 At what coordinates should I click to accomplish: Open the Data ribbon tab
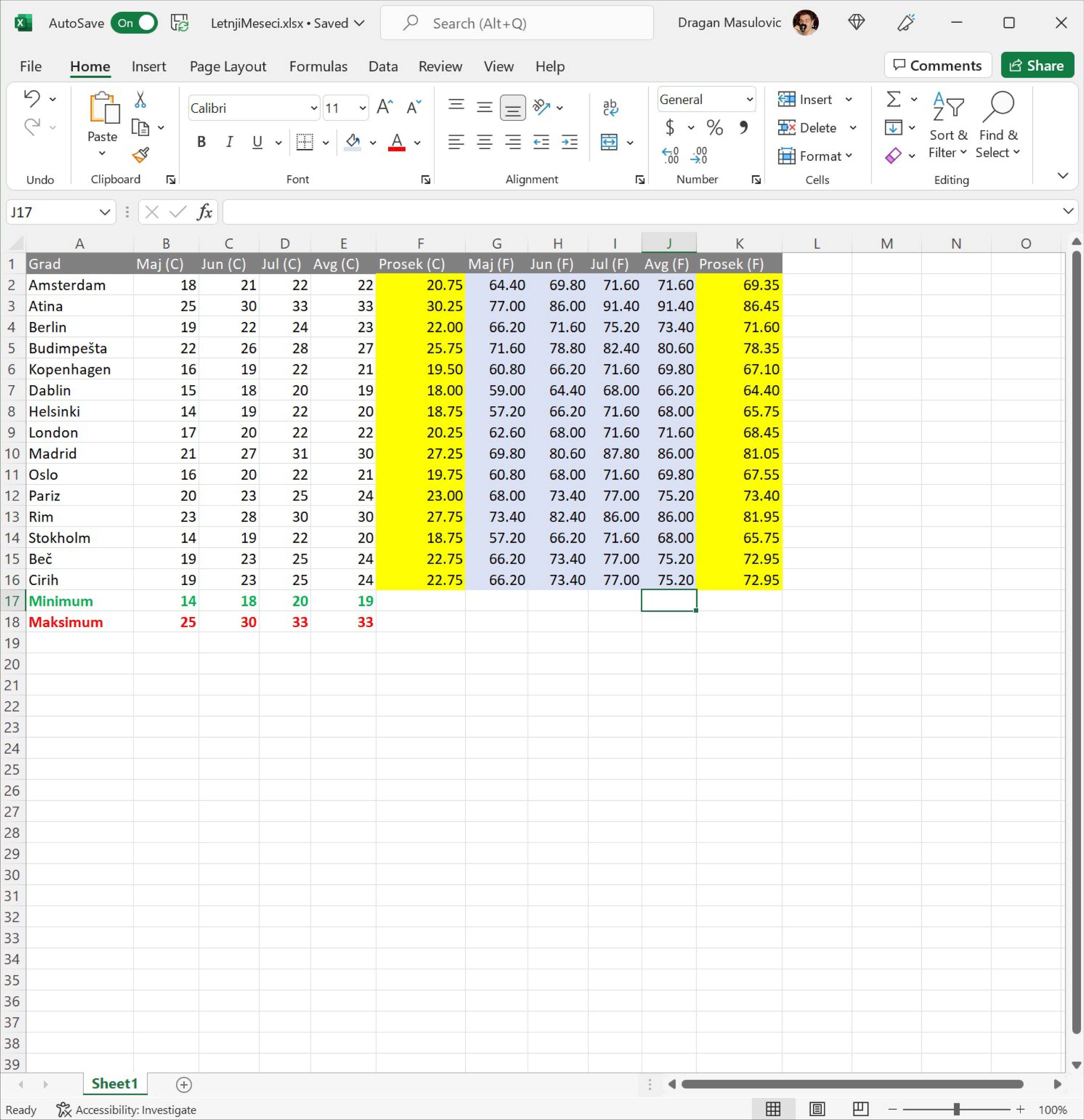(383, 66)
